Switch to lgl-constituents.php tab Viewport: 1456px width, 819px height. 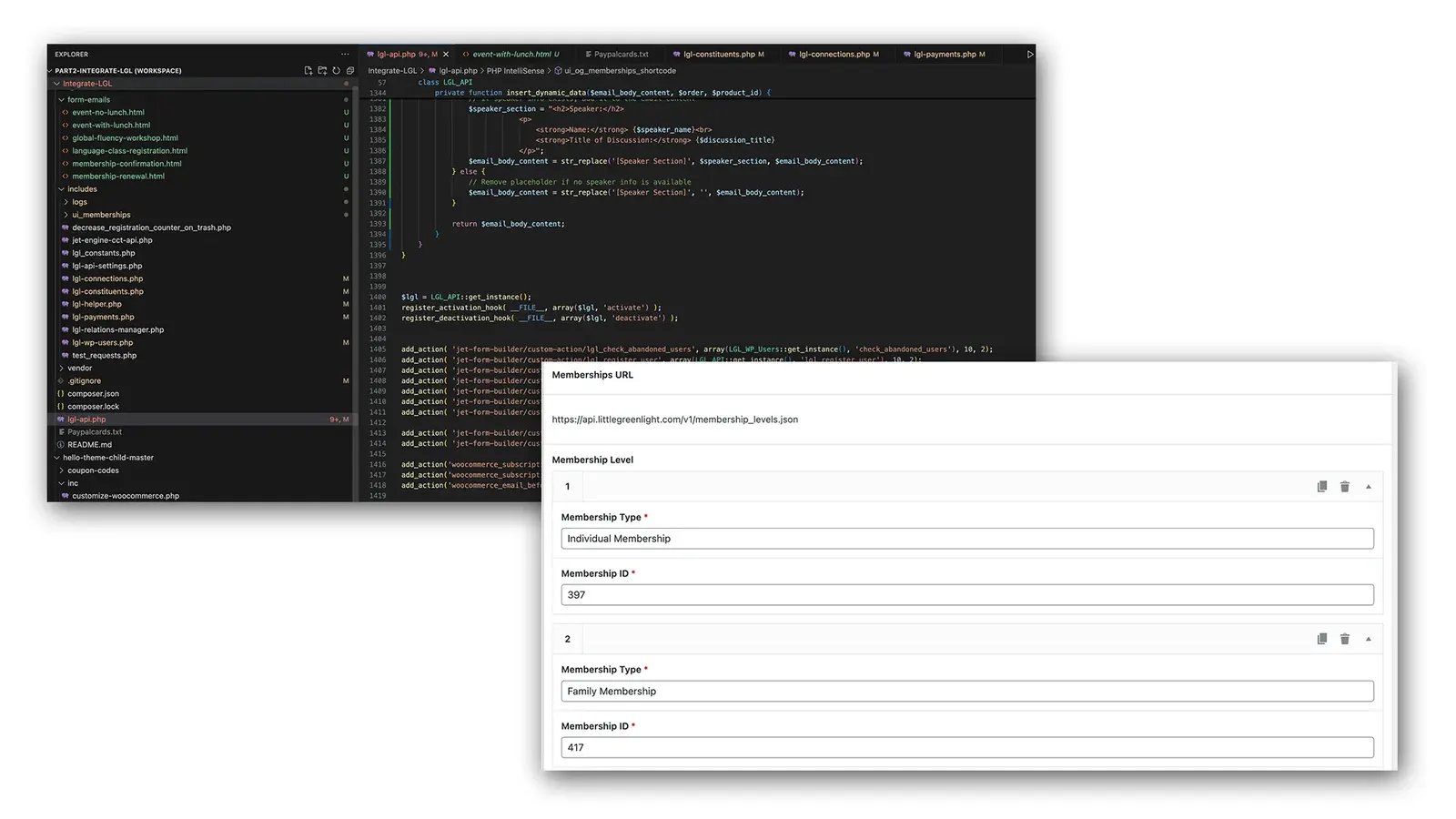[719, 55]
